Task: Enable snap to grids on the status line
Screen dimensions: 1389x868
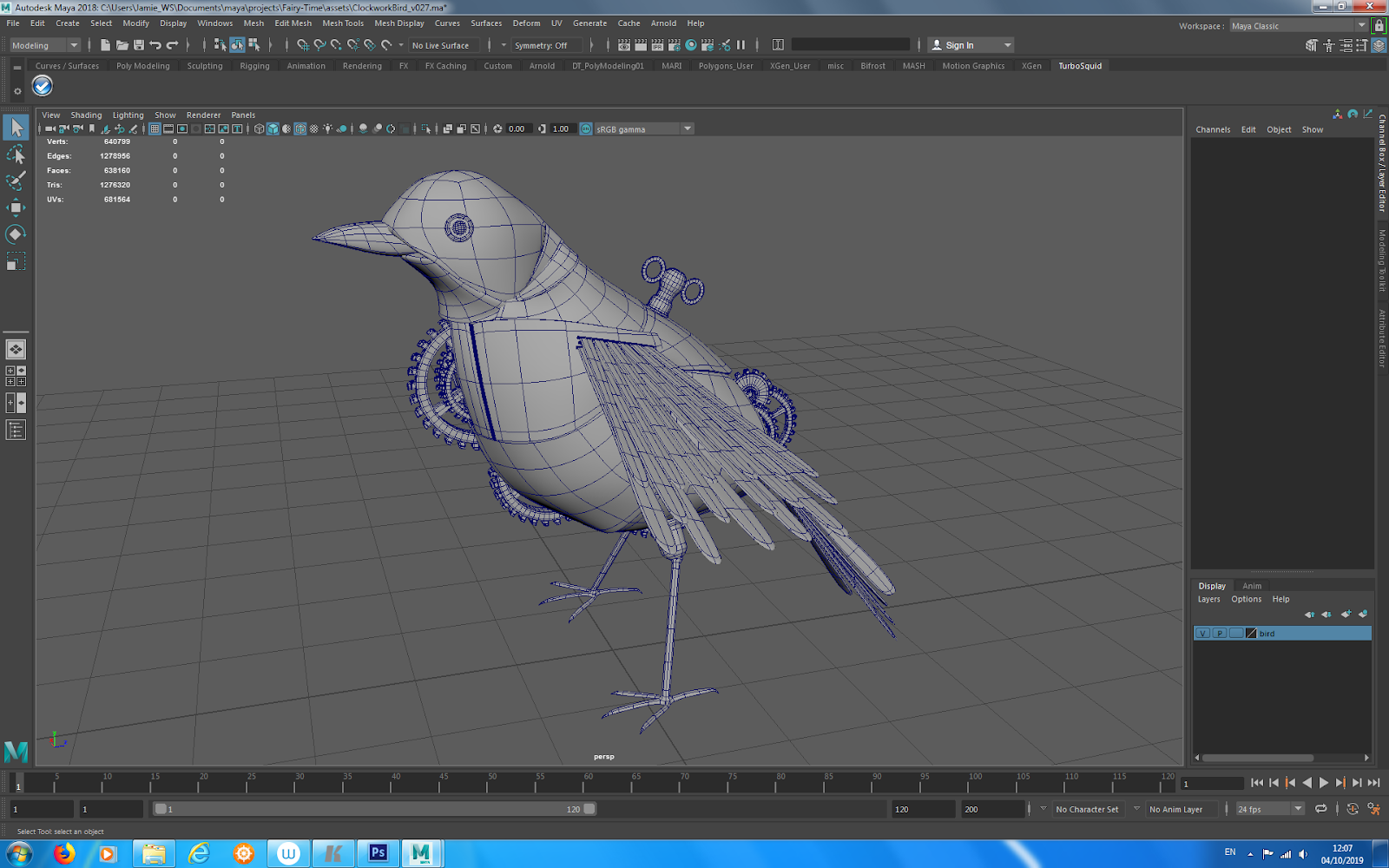Action: pyautogui.click(x=303, y=44)
